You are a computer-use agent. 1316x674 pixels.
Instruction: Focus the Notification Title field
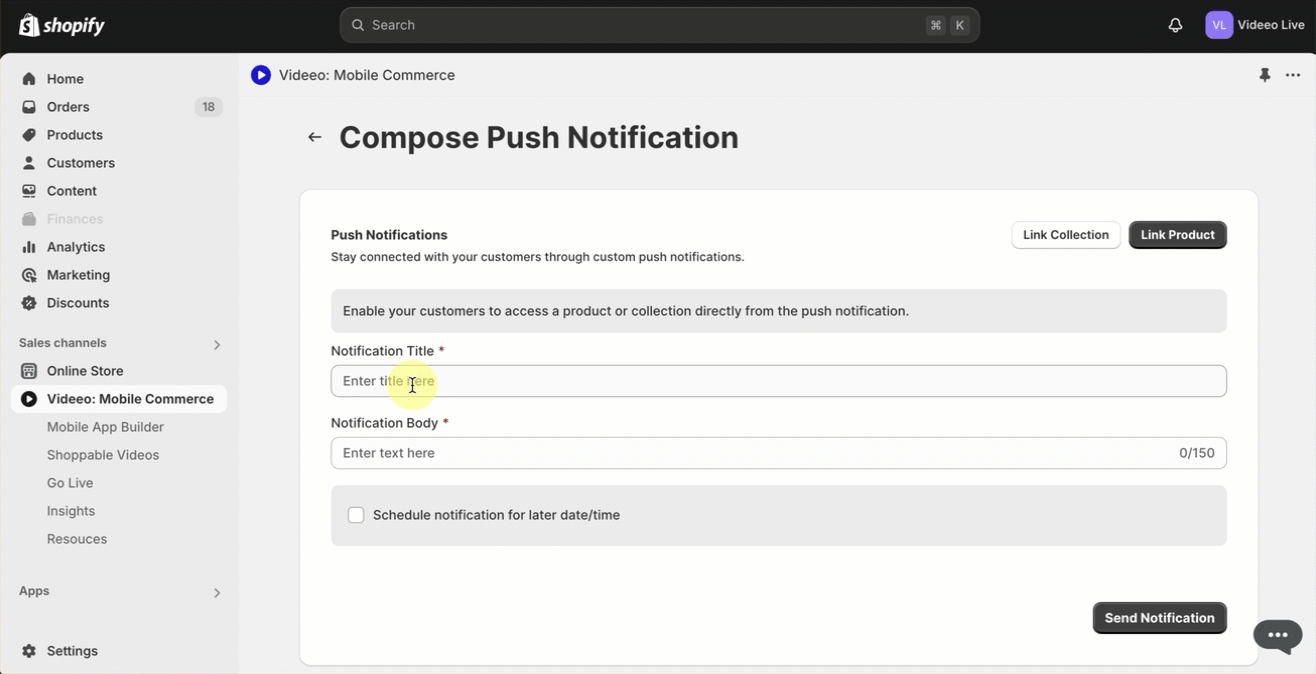[778, 381]
